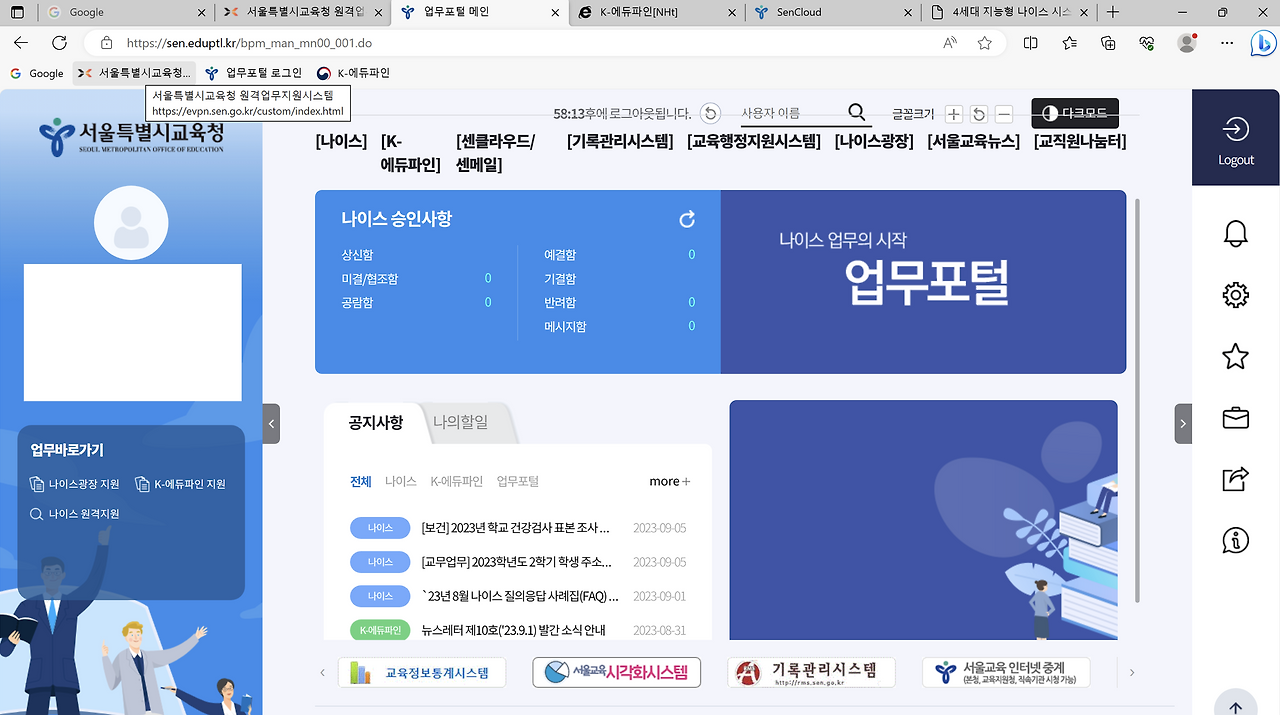Switch to K-에듀파인[NHt] browser tab

coord(659,12)
